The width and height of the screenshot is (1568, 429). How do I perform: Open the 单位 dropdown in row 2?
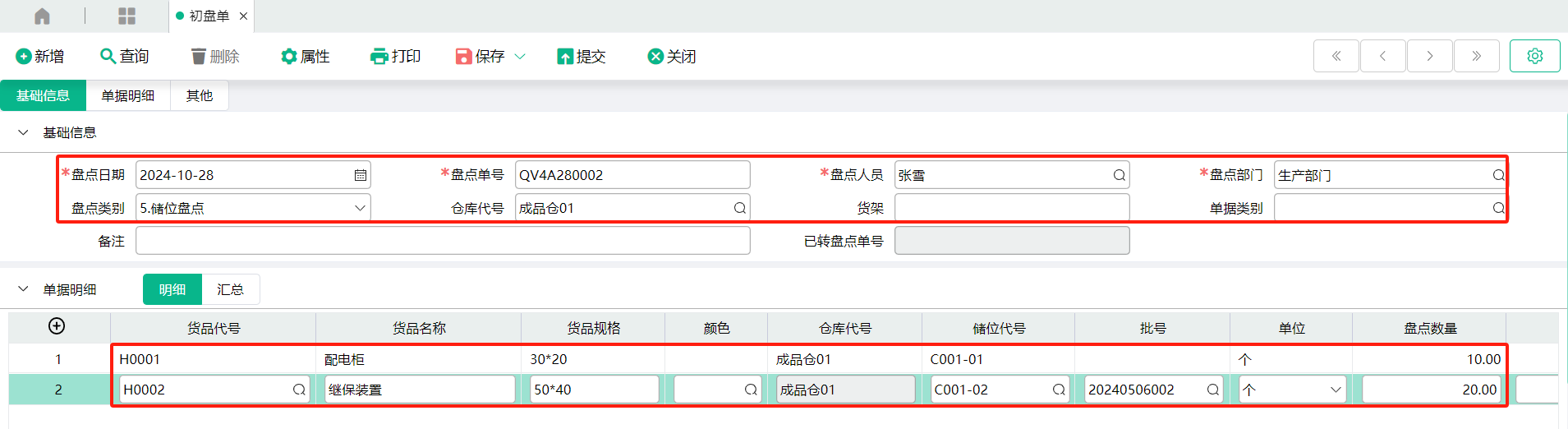point(1336,390)
